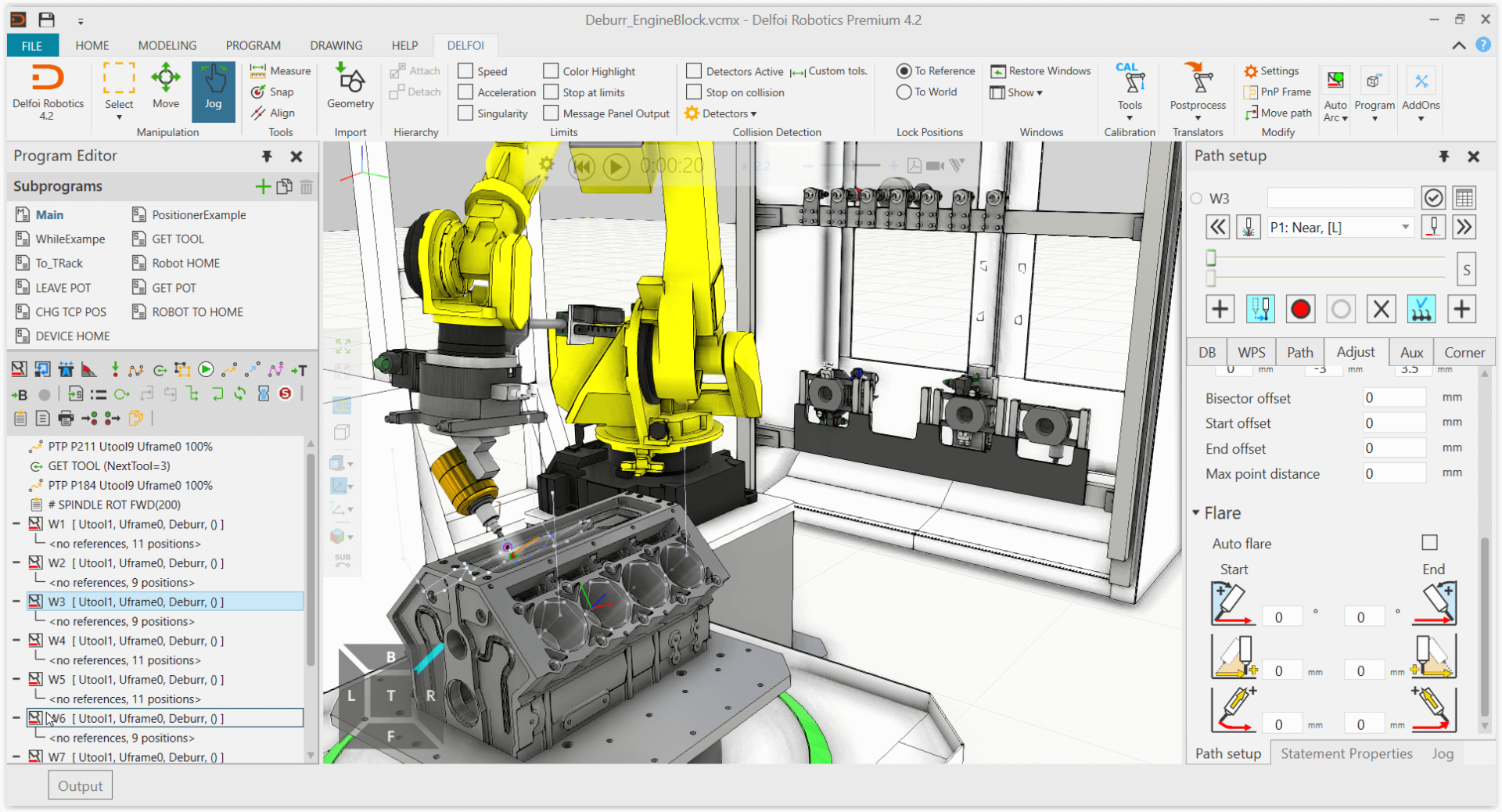Toggle Stop at limits checkbox
This screenshot has height=812, width=1502.
[x=551, y=92]
